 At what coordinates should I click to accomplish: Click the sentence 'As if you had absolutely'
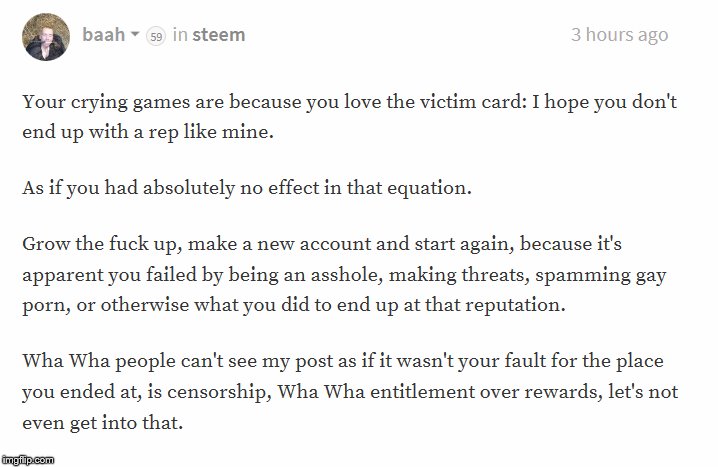click(x=247, y=188)
